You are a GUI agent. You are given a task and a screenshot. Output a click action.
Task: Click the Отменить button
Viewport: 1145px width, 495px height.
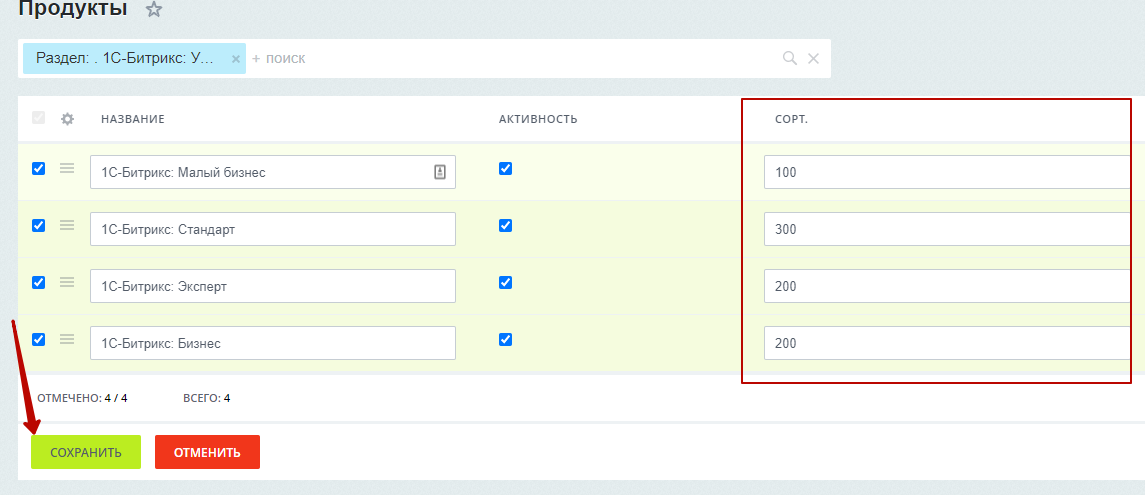pos(207,453)
